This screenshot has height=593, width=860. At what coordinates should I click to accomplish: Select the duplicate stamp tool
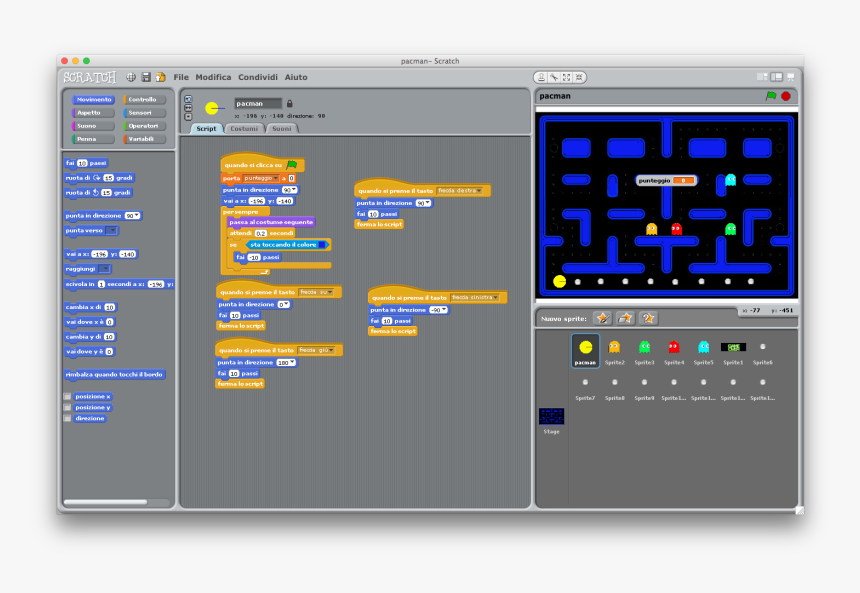click(x=541, y=77)
